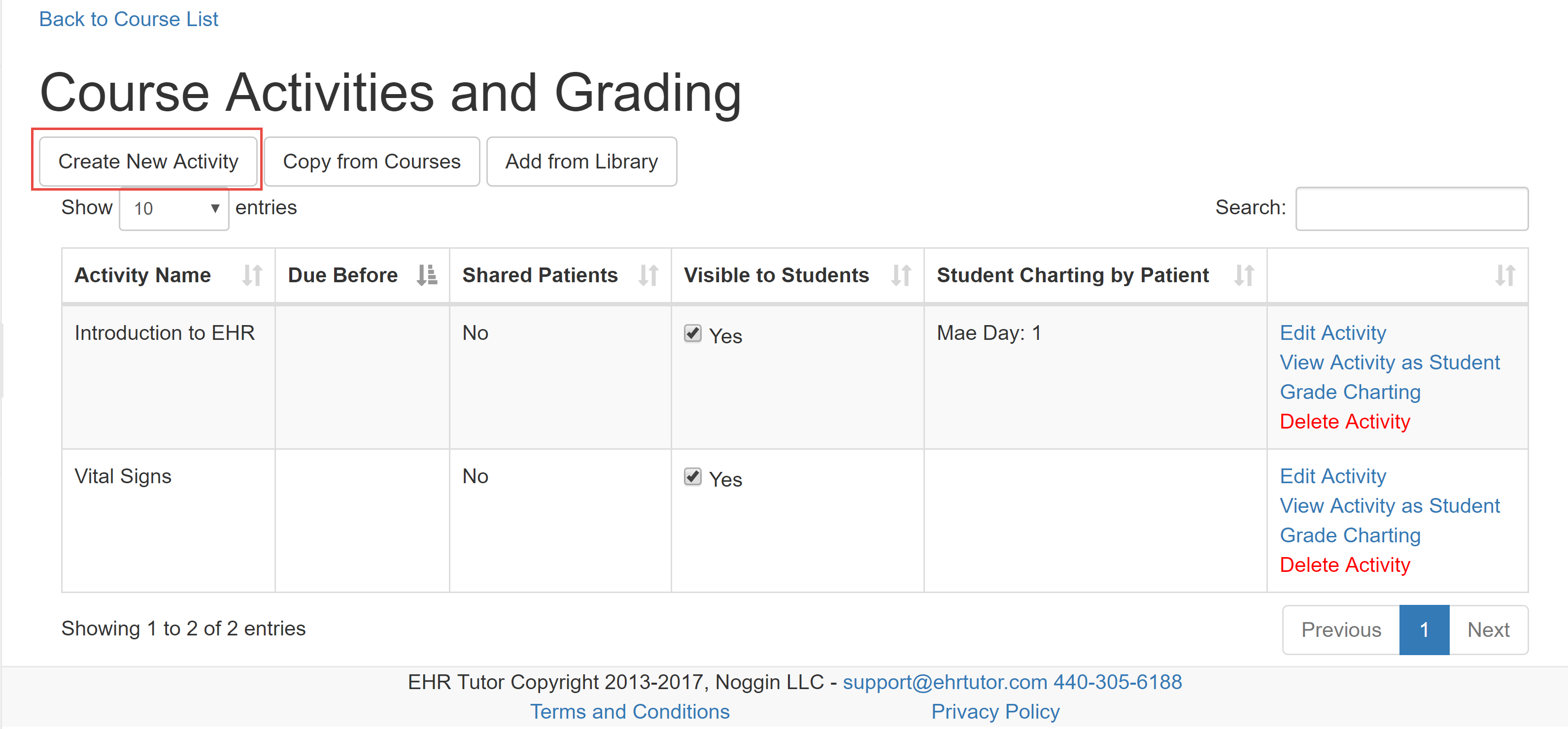The height and width of the screenshot is (729, 1568).
Task: Sort table by Activity Name column icon
Action: [x=252, y=276]
